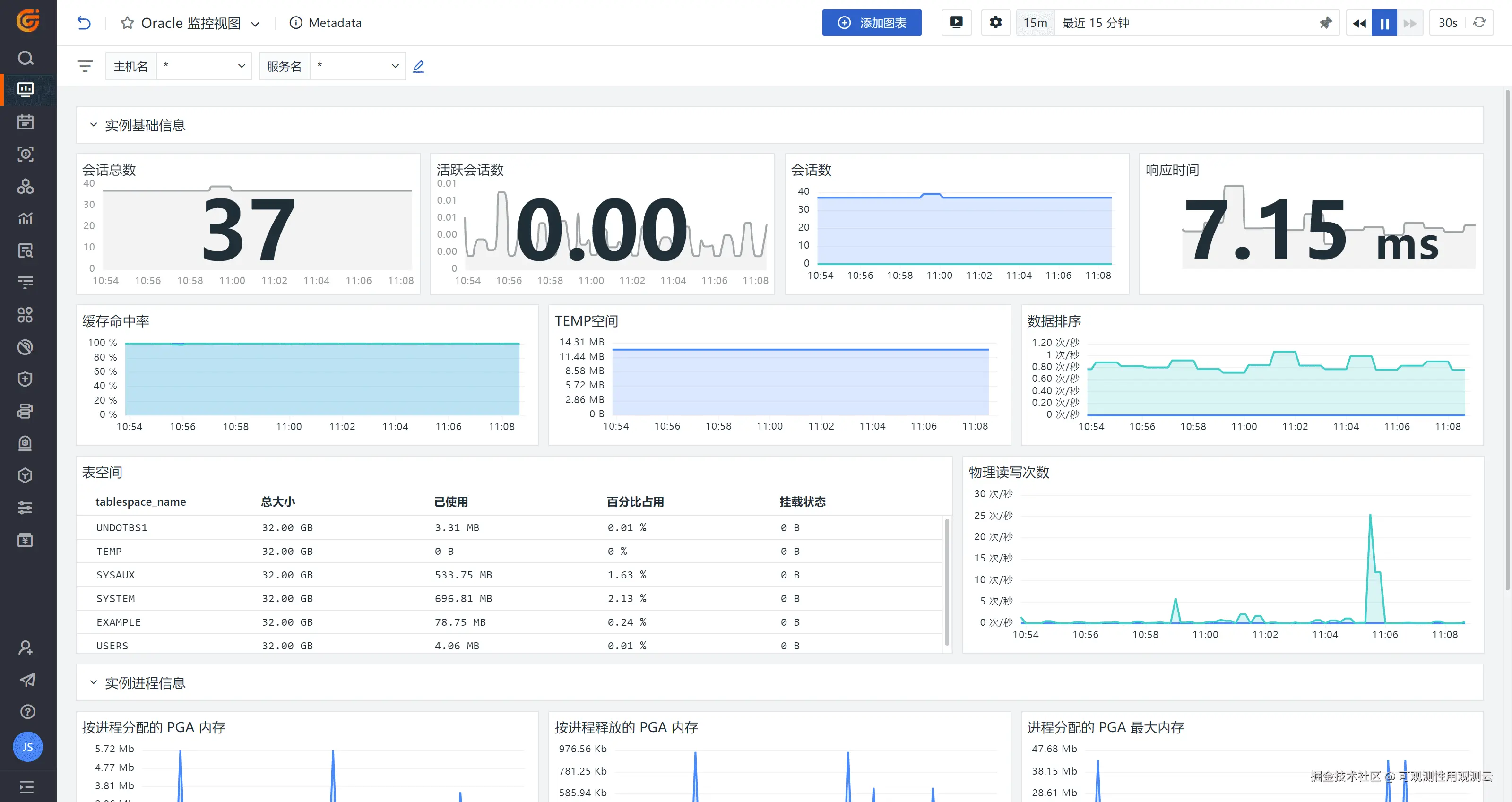
Task: Click the edit pencil beside the filters
Action: pyautogui.click(x=418, y=66)
